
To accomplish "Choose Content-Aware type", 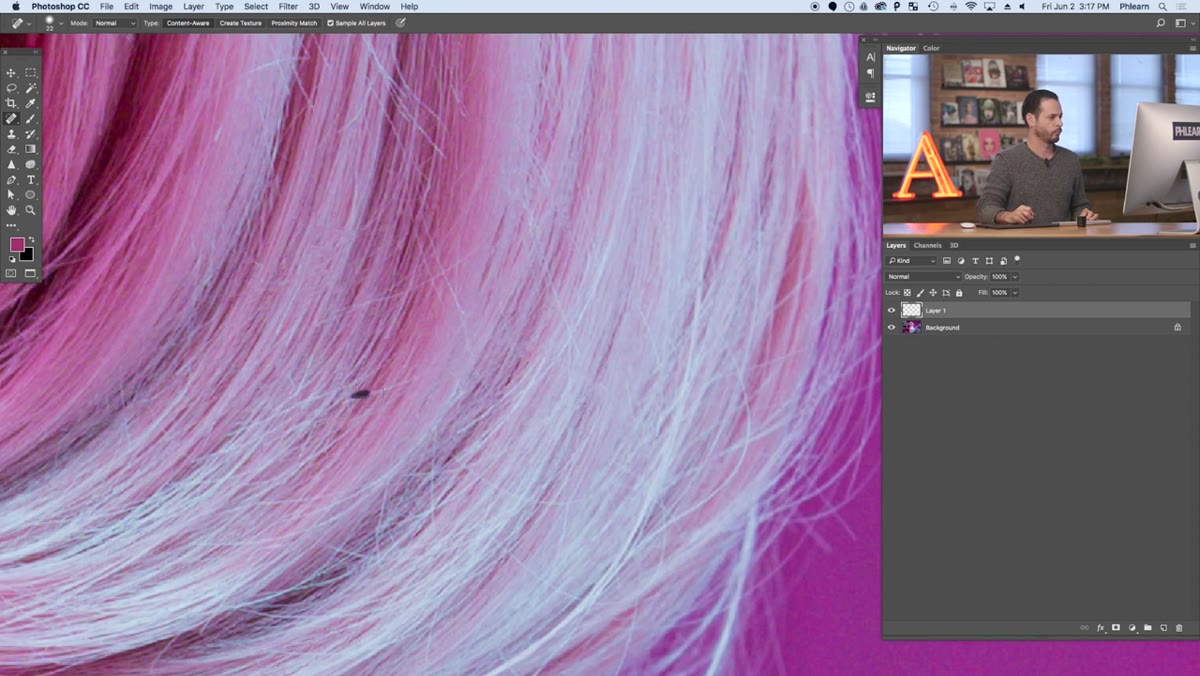I will pos(188,23).
